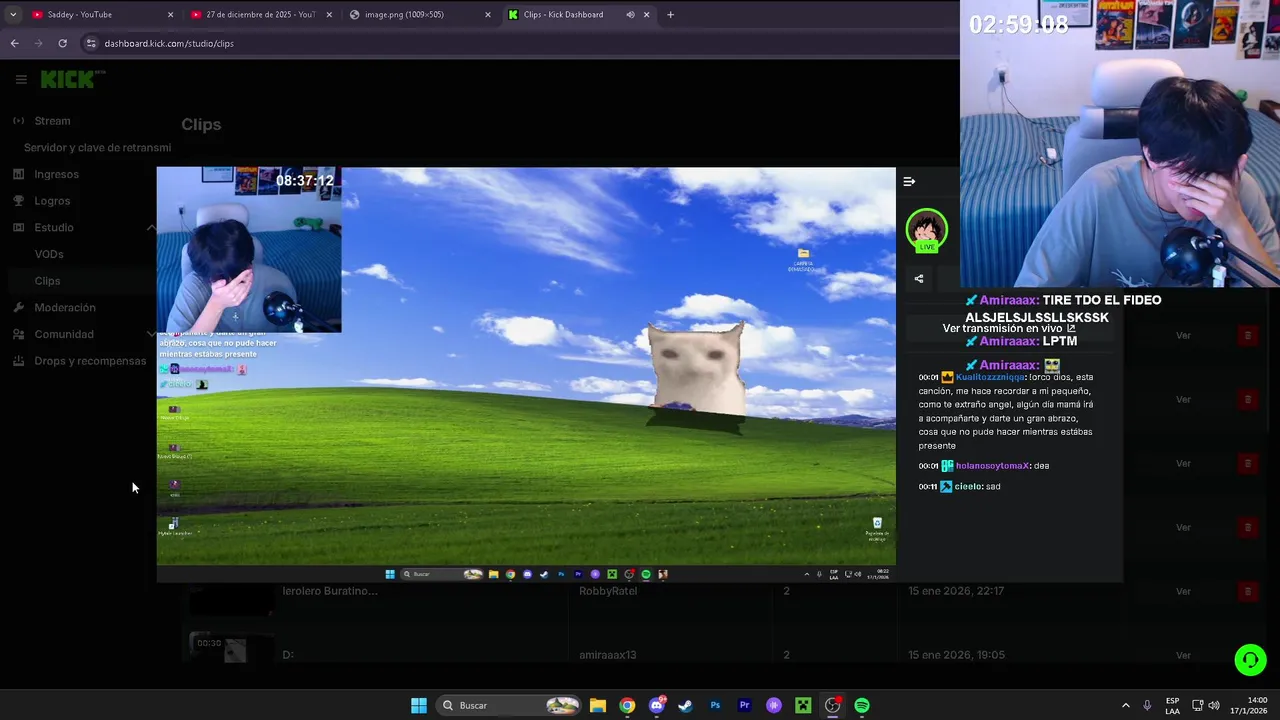Open the Windows Start menu
1280x720 pixels.
click(x=419, y=705)
